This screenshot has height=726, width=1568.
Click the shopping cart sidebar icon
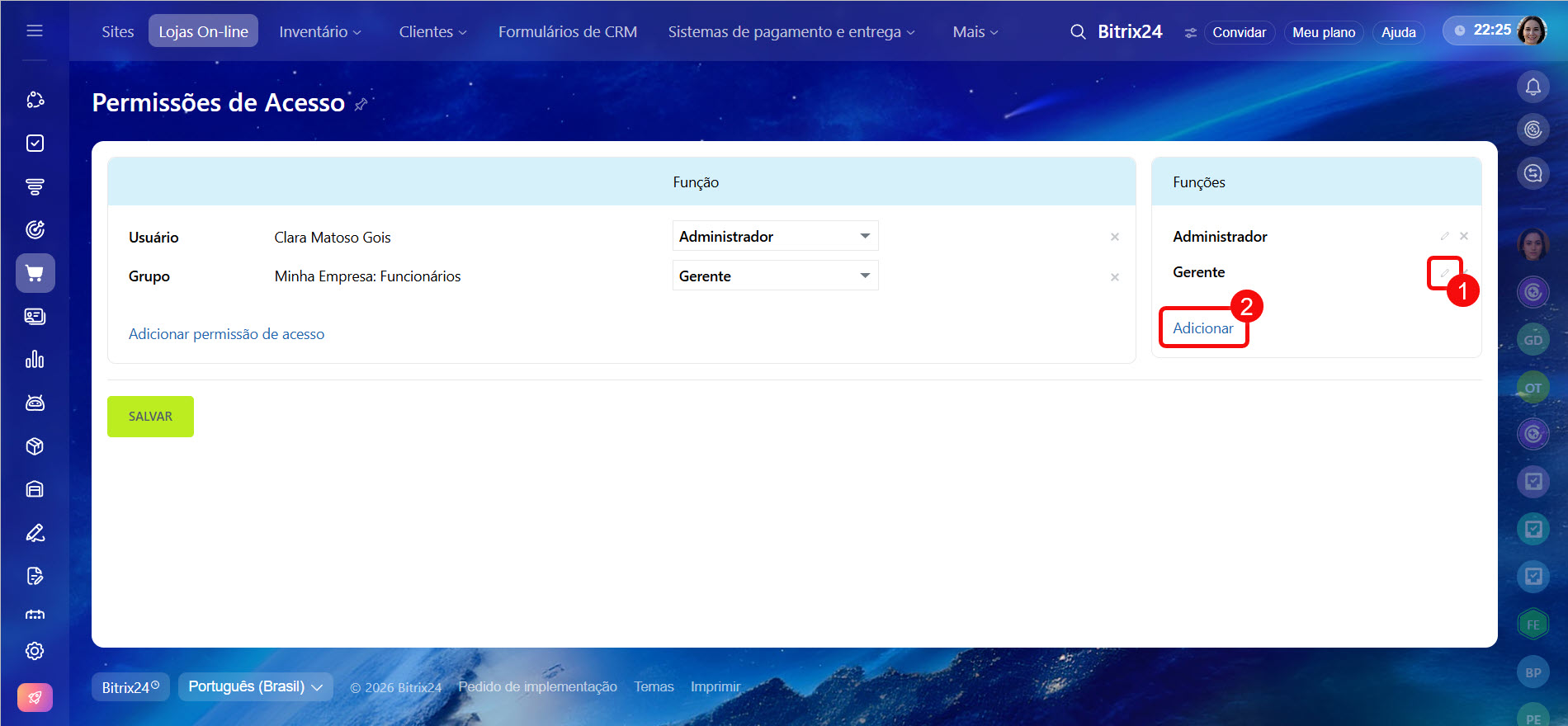click(x=35, y=273)
